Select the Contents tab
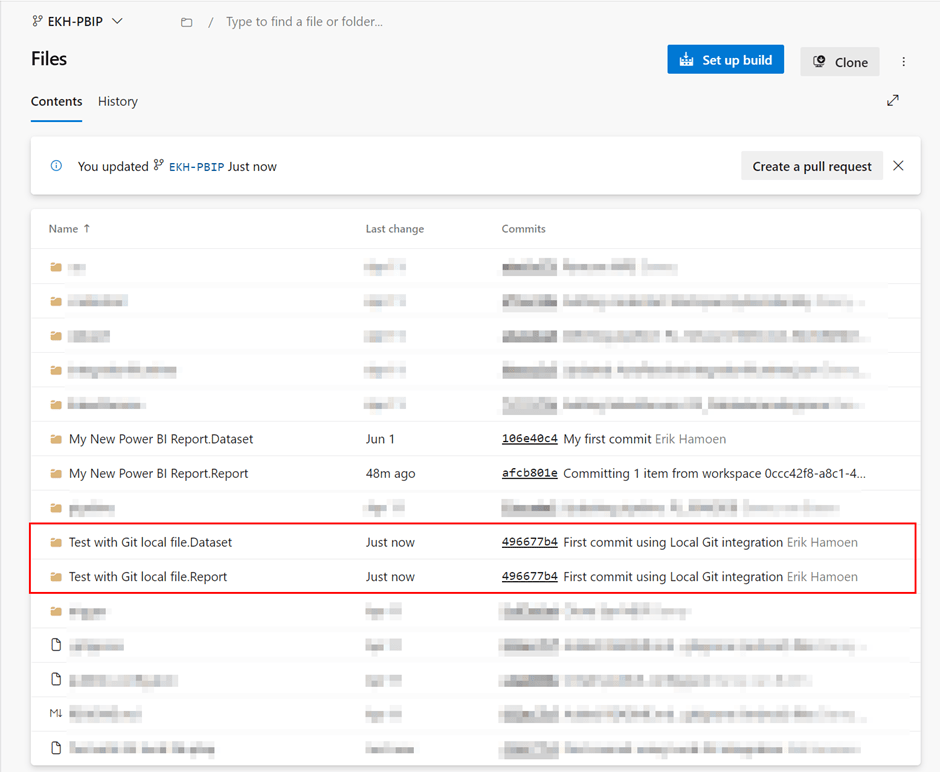This screenshot has width=940, height=772. pos(56,101)
